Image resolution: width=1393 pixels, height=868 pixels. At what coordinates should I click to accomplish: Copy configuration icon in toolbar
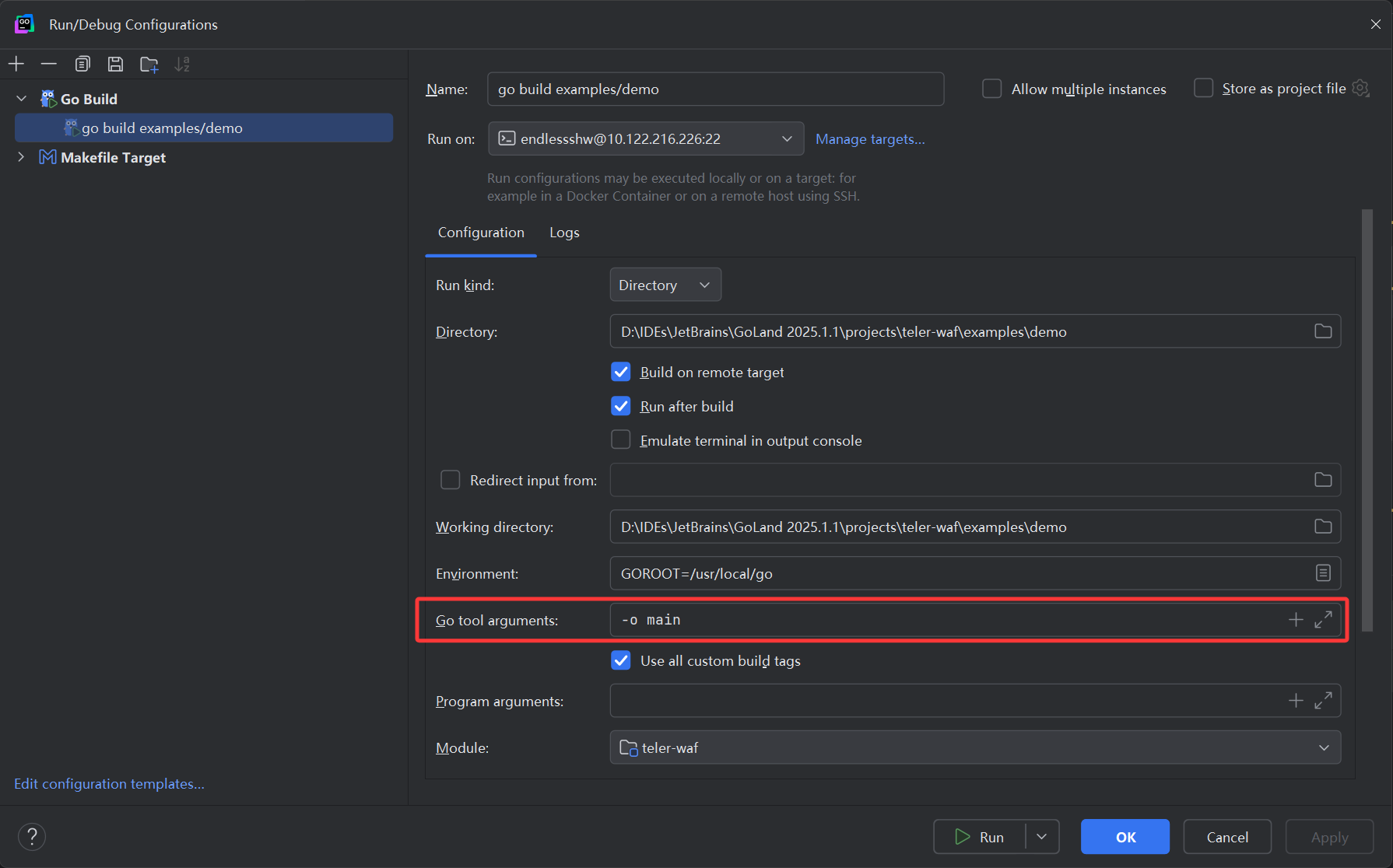coord(82,64)
